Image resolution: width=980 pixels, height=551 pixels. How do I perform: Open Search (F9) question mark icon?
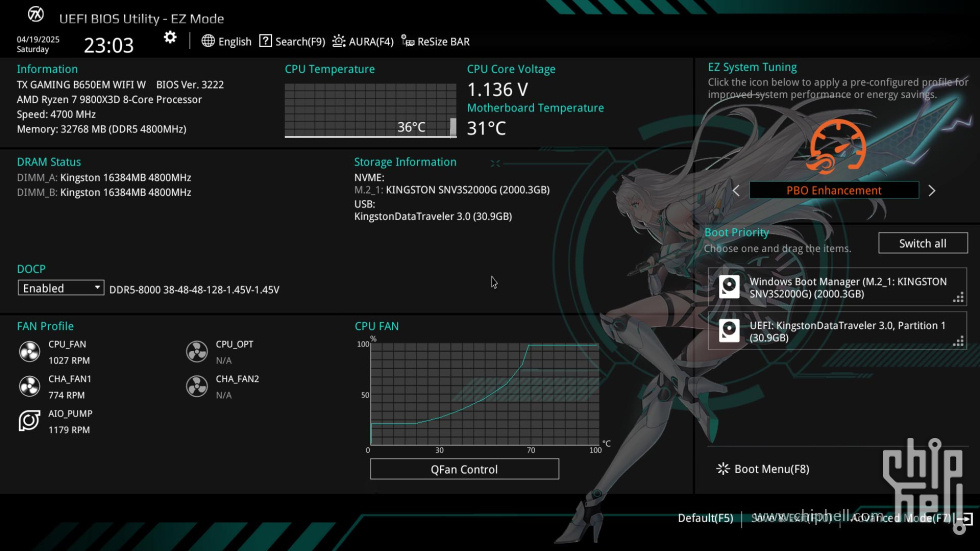click(x=266, y=41)
